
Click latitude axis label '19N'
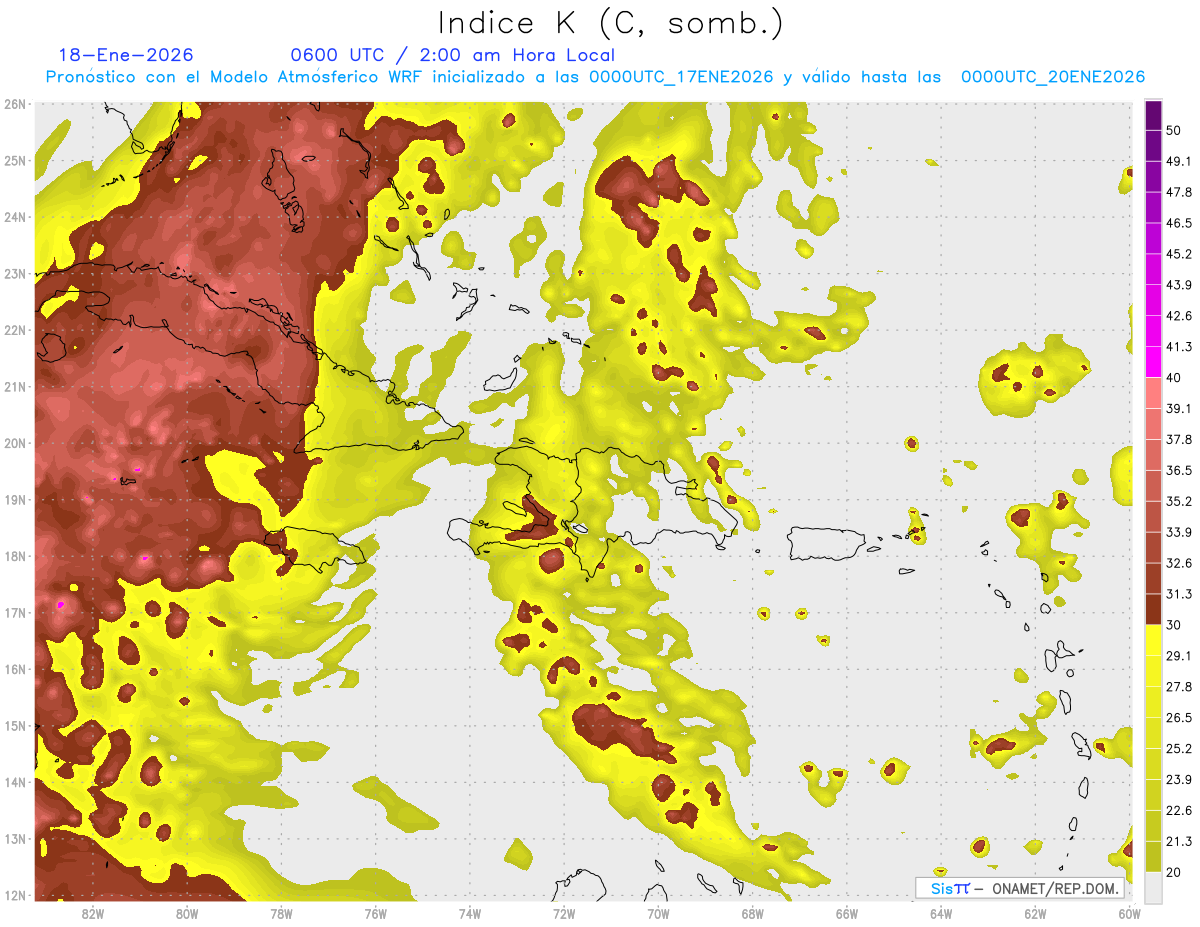tap(14, 500)
